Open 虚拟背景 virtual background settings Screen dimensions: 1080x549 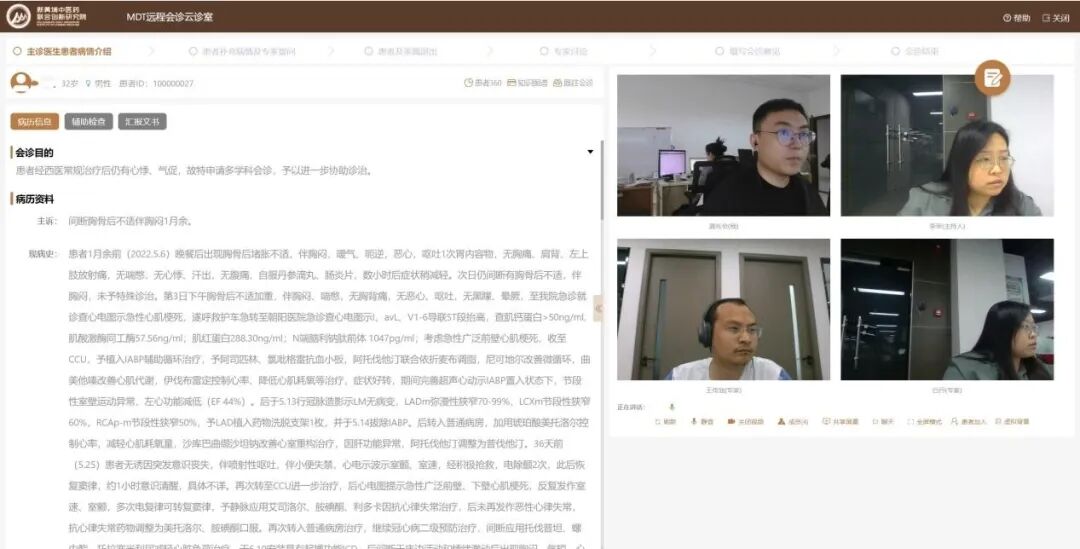coord(1012,422)
